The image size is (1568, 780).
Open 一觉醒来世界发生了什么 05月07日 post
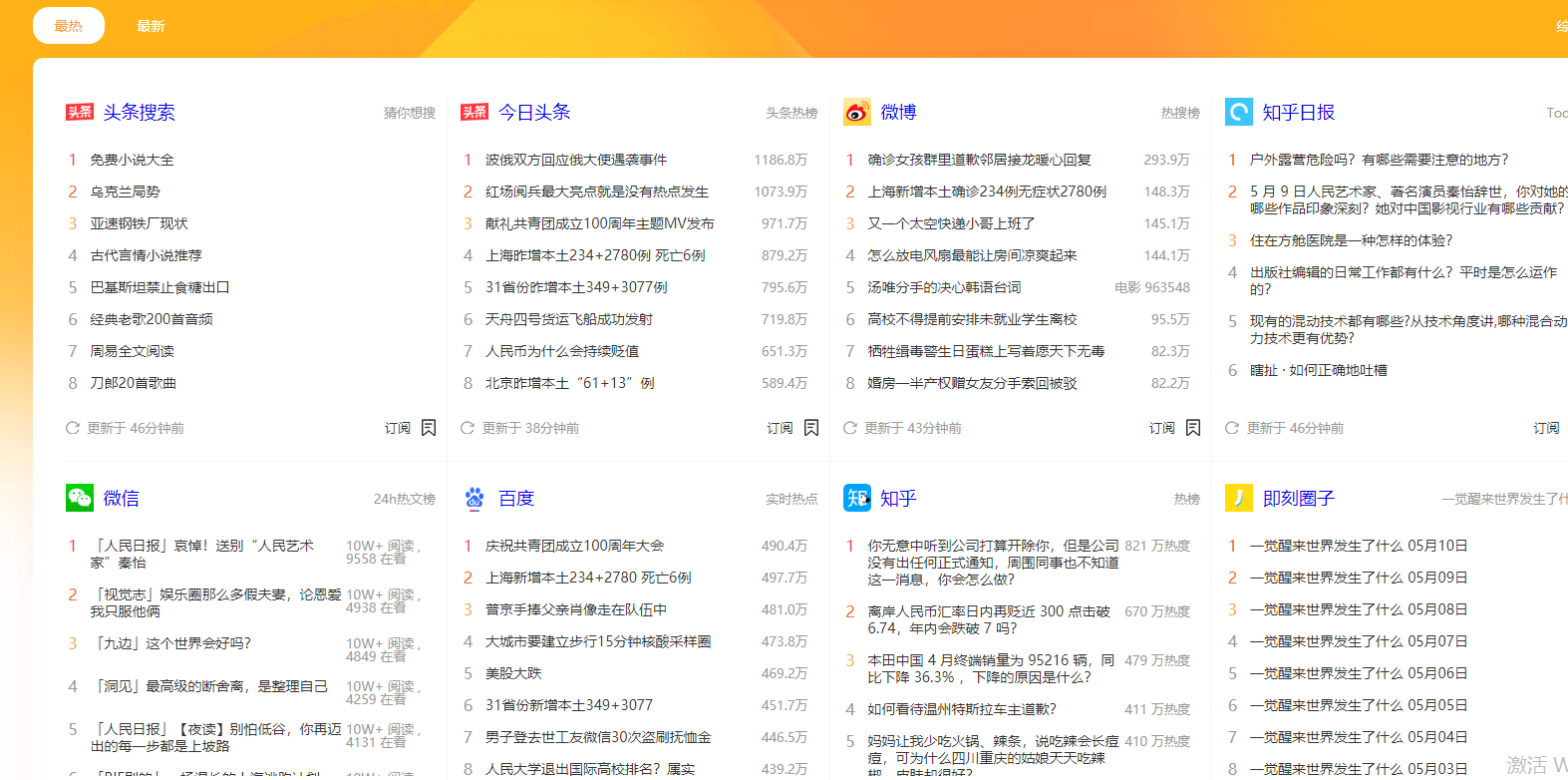point(1359,641)
